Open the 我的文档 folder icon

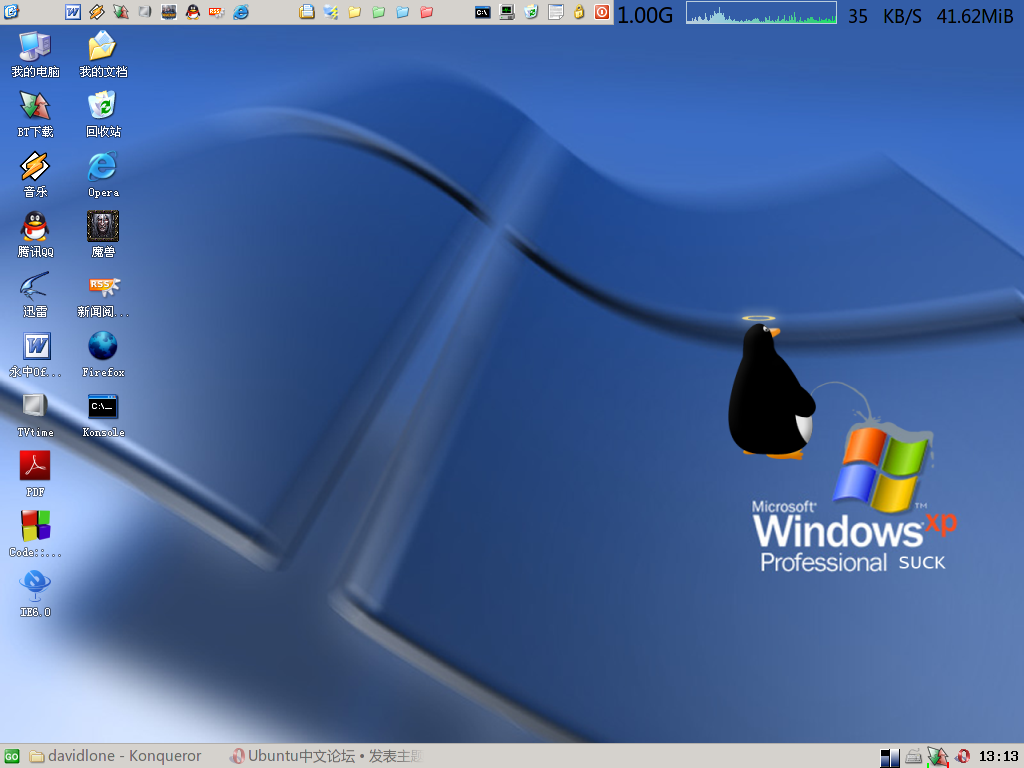(103, 54)
